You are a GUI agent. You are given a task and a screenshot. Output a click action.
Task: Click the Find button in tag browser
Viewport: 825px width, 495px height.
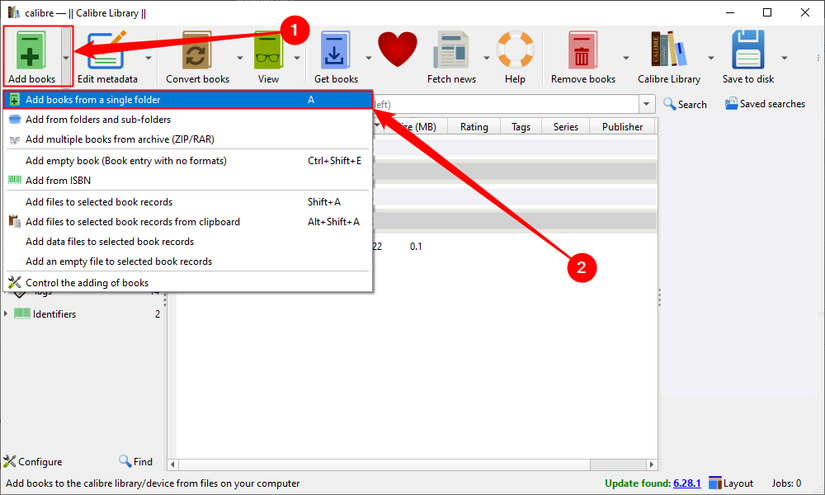[x=136, y=461]
